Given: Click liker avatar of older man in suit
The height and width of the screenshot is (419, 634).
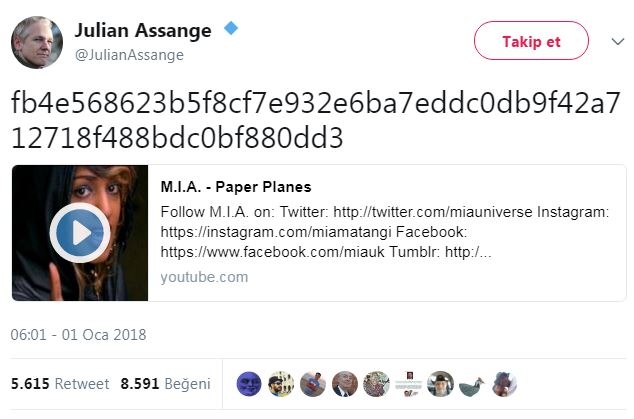Looking at the screenshot, I should [345, 383].
